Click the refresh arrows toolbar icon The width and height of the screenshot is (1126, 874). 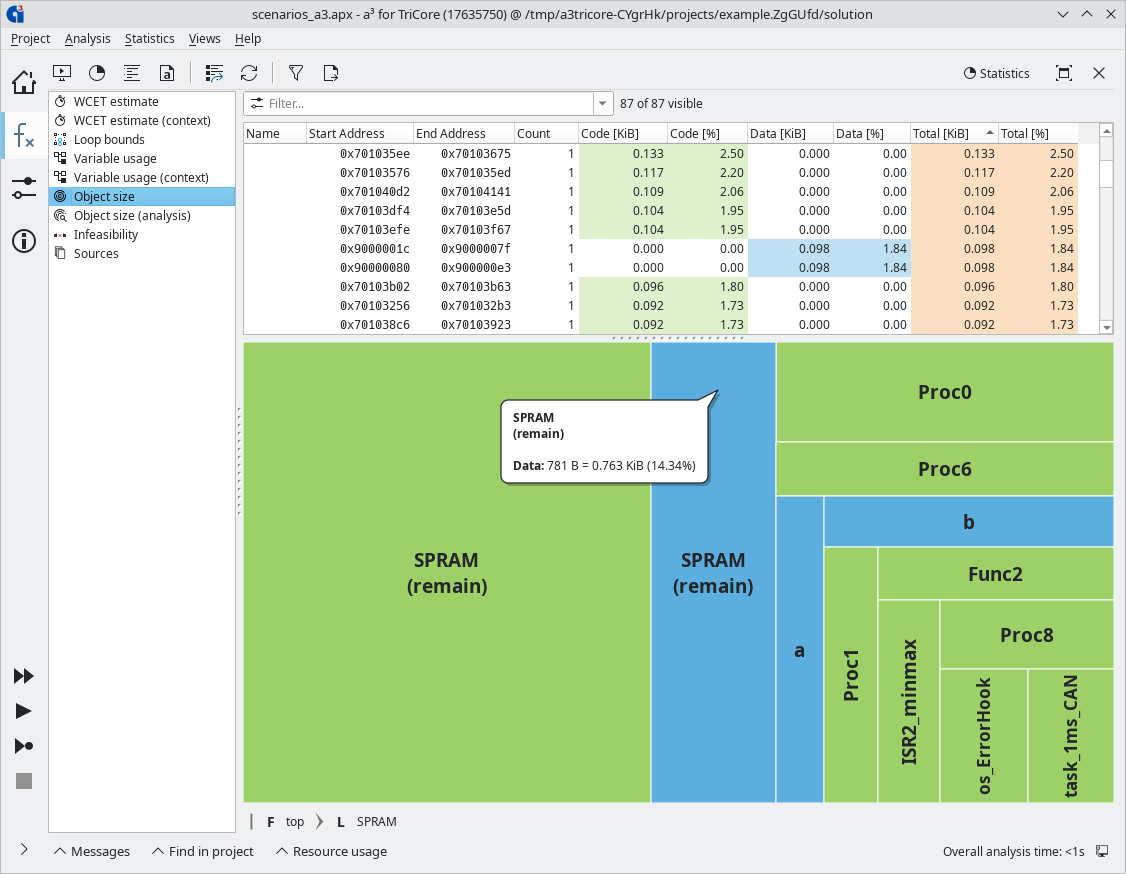point(249,73)
